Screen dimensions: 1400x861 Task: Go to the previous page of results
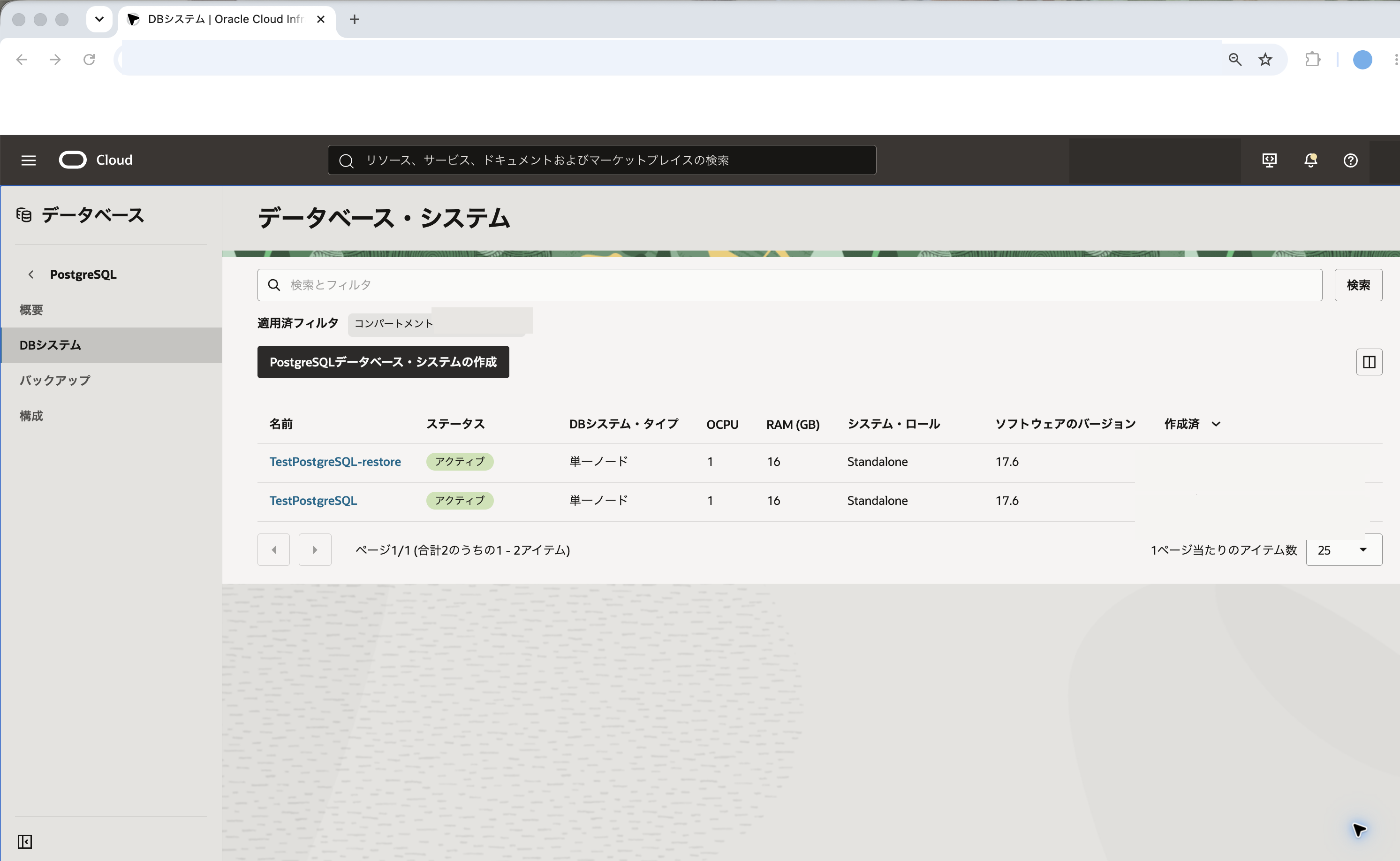[274, 549]
